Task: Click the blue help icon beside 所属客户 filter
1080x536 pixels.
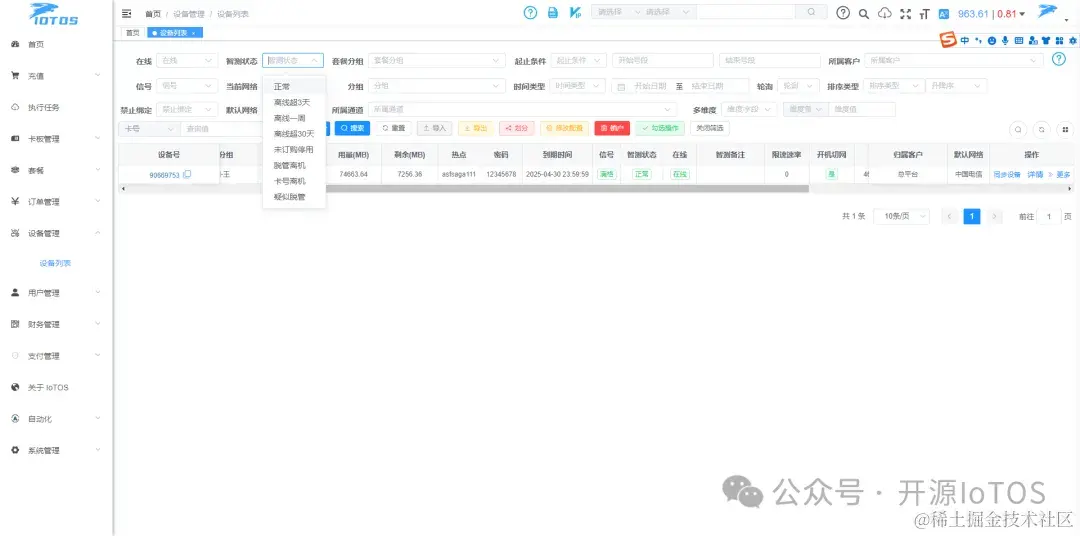Action: 1059,59
